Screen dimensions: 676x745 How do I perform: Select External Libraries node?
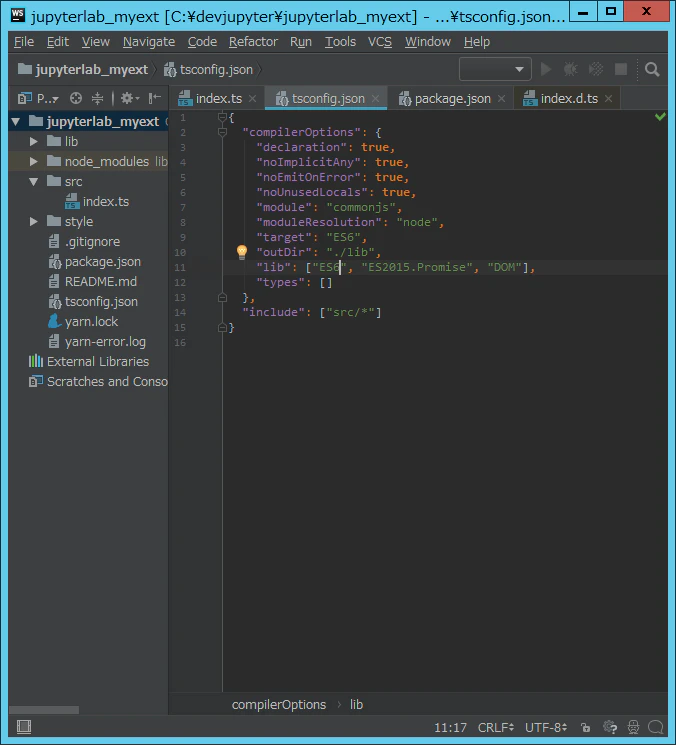coord(88,361)
